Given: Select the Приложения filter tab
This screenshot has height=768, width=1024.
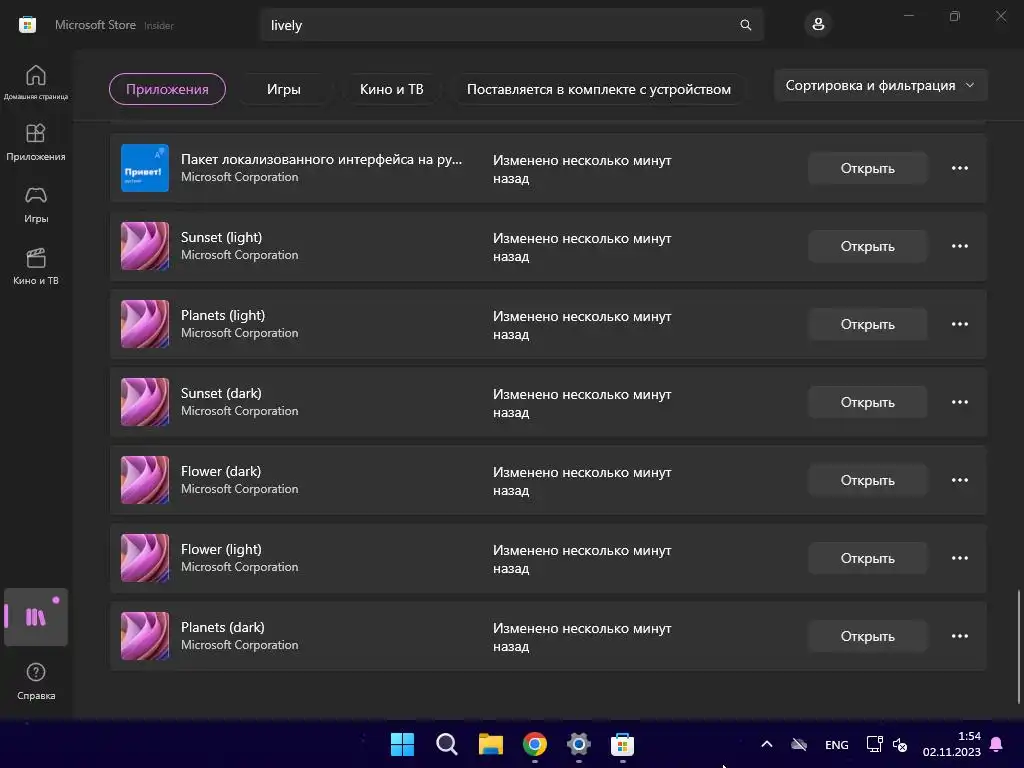Looking at the screenshot, I should 167,89.
